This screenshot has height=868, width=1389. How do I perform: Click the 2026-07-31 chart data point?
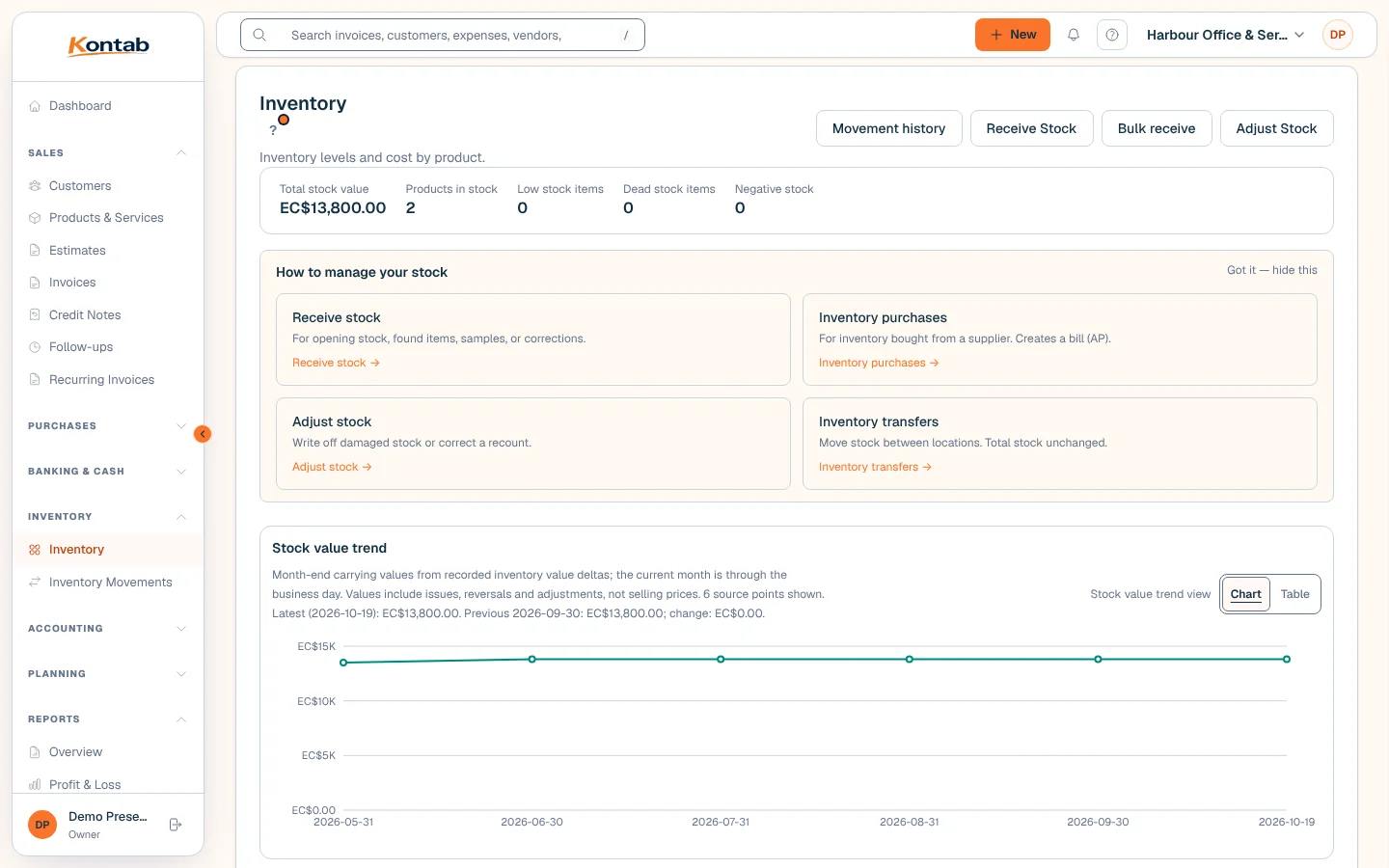point(721,660)
